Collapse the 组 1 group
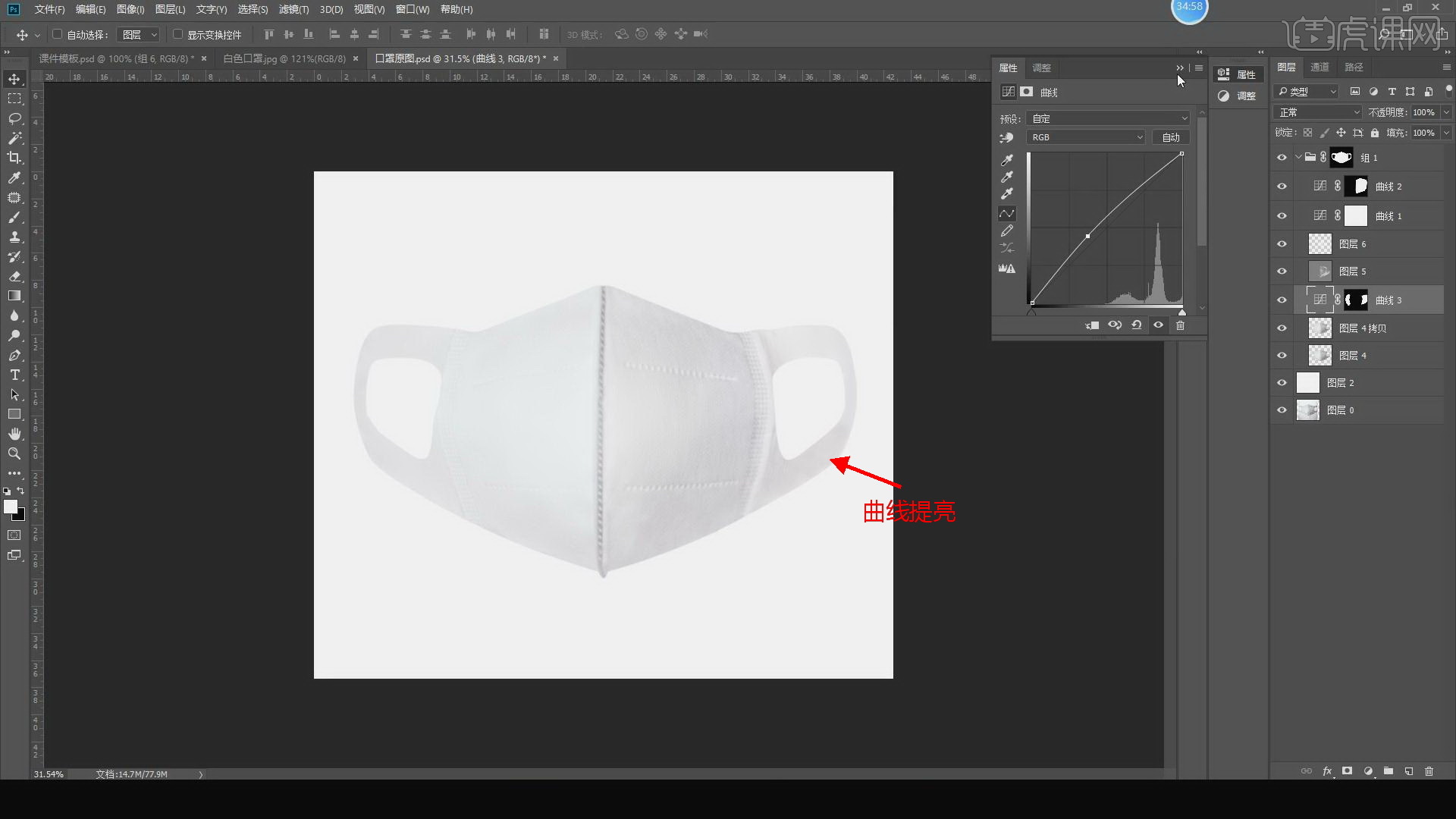The width and height of the screenshot is (1456, 819). pyautogui.click(x=1298, y=158)
